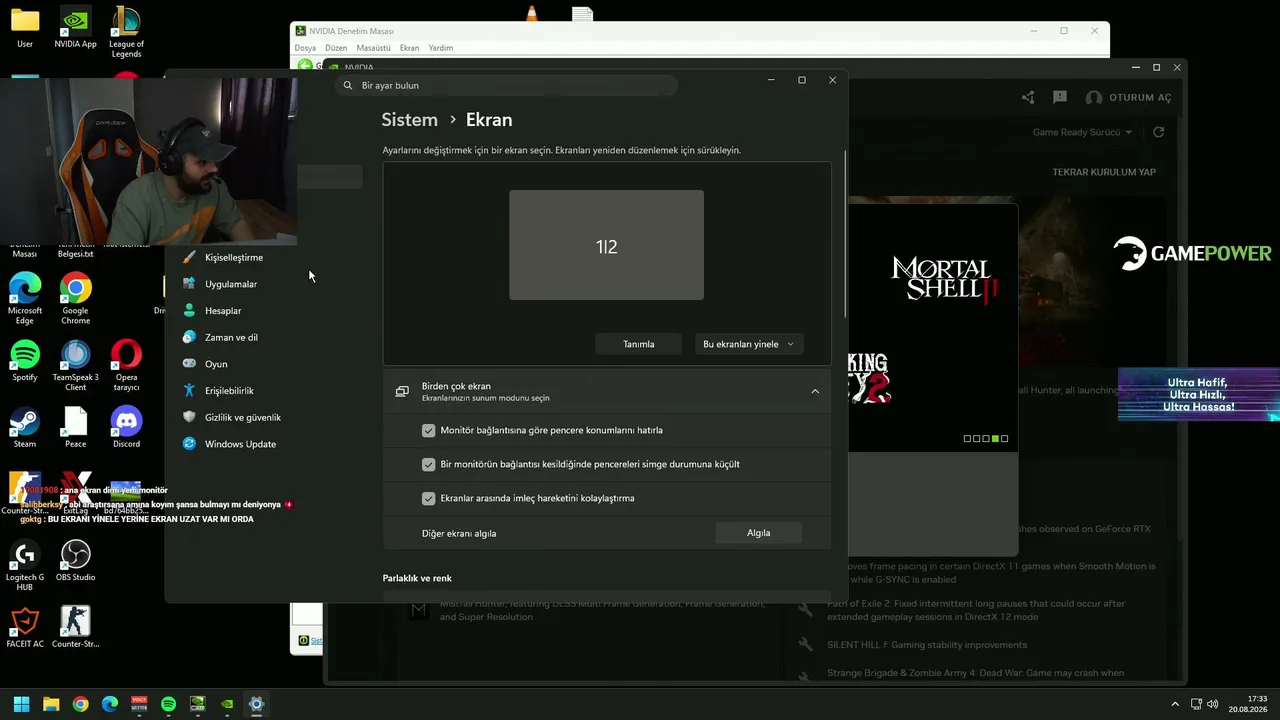The height and width of the screenshot is (720, 1280).
Task: Open Hesaplar settings category
Action: tap(223, 311)
